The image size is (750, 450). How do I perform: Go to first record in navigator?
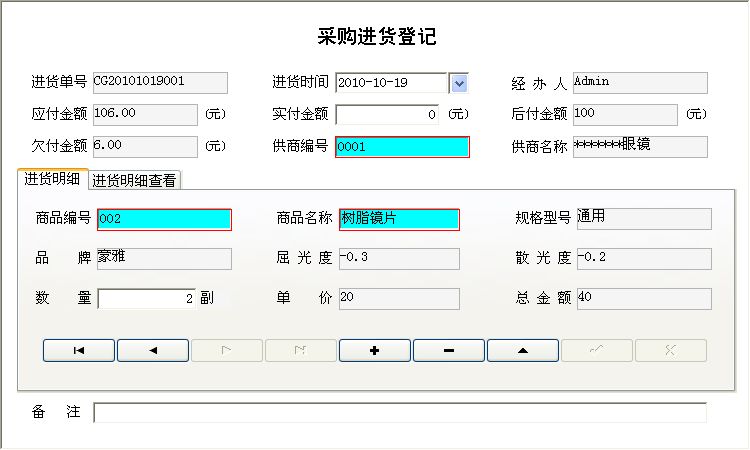pos(79,351)
